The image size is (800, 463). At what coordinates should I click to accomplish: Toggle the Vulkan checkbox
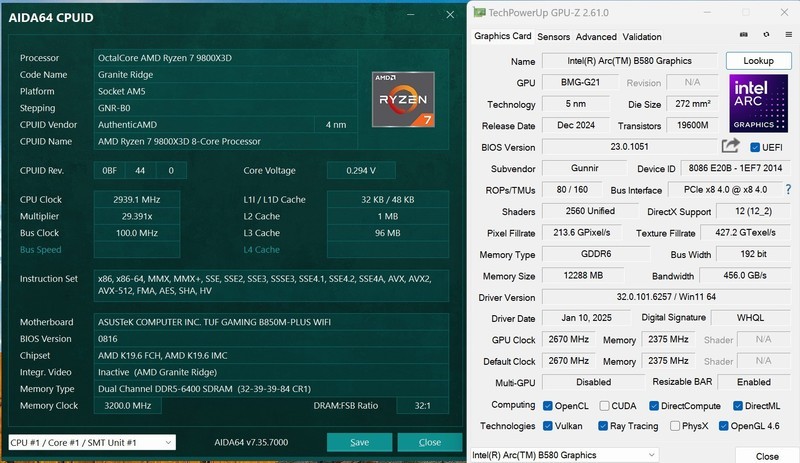pos(547,426)
